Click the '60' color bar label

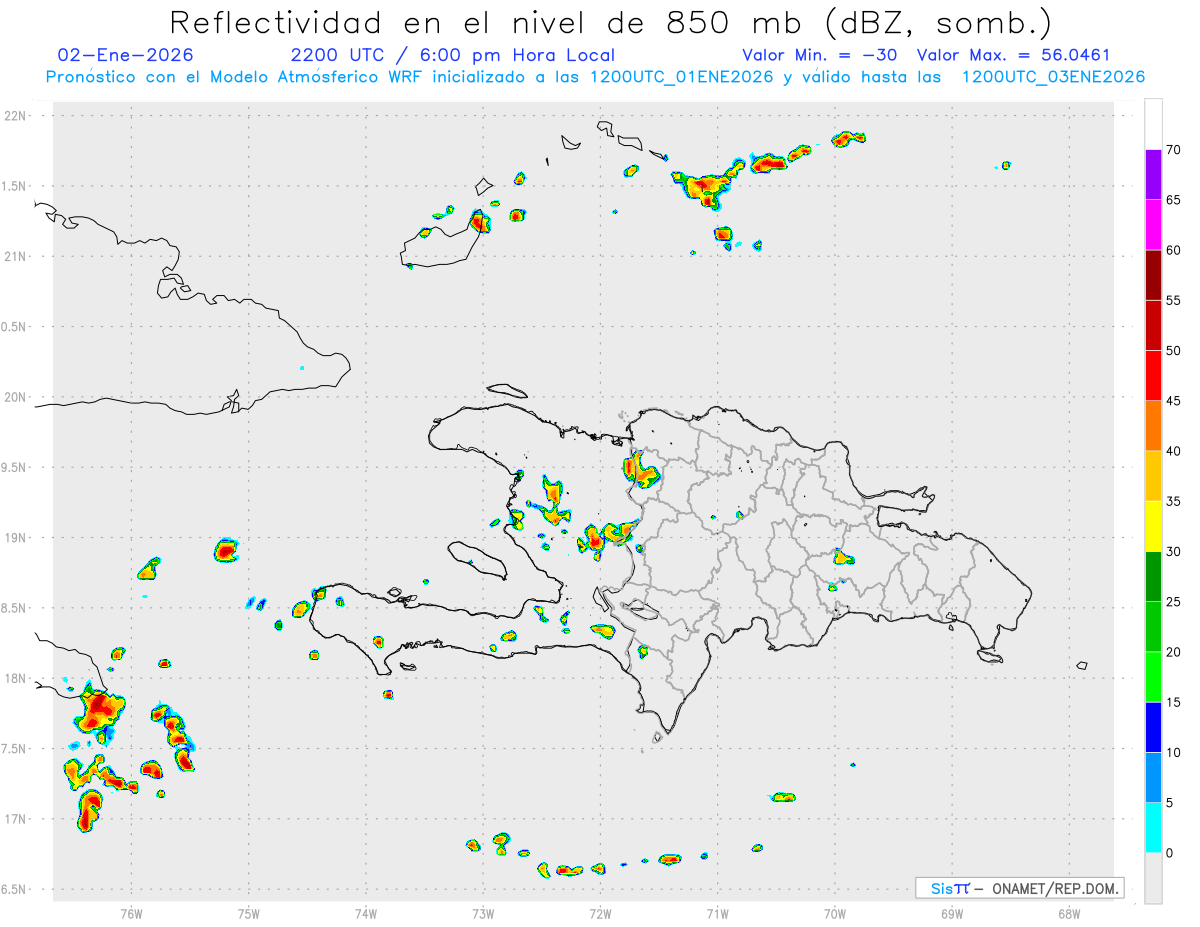pos(1174,250)
